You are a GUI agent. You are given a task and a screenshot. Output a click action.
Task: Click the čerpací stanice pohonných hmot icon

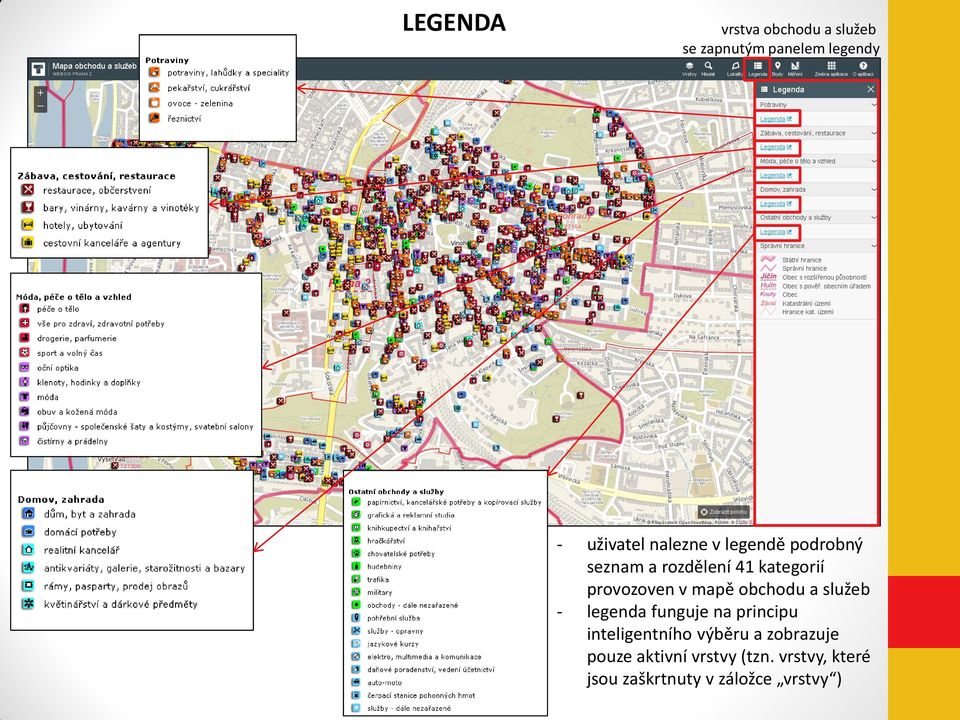pos(355,695)
